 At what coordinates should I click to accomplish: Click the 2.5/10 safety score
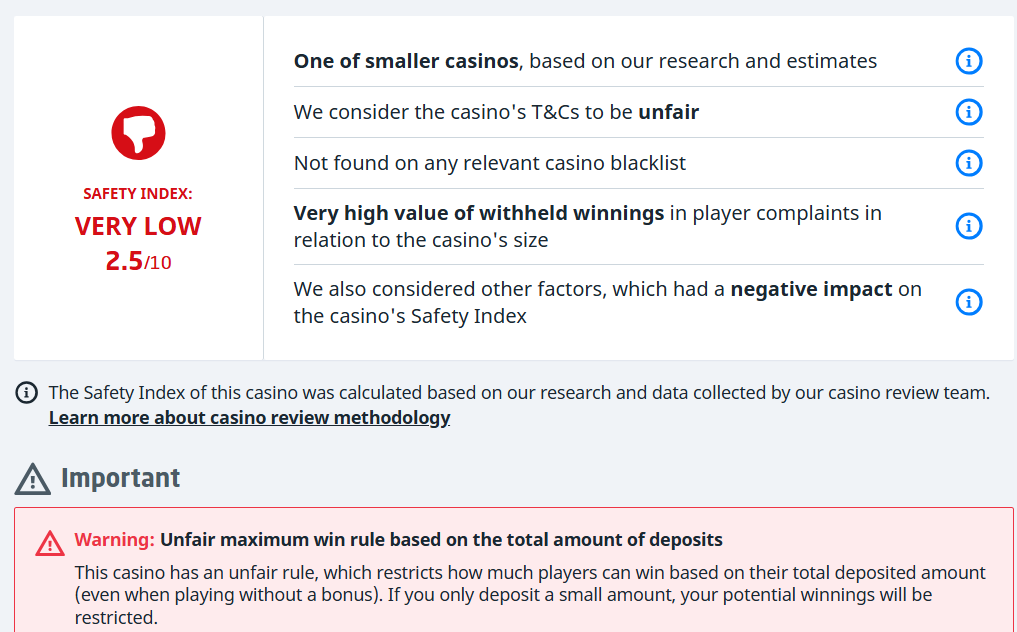coord(138,262)
